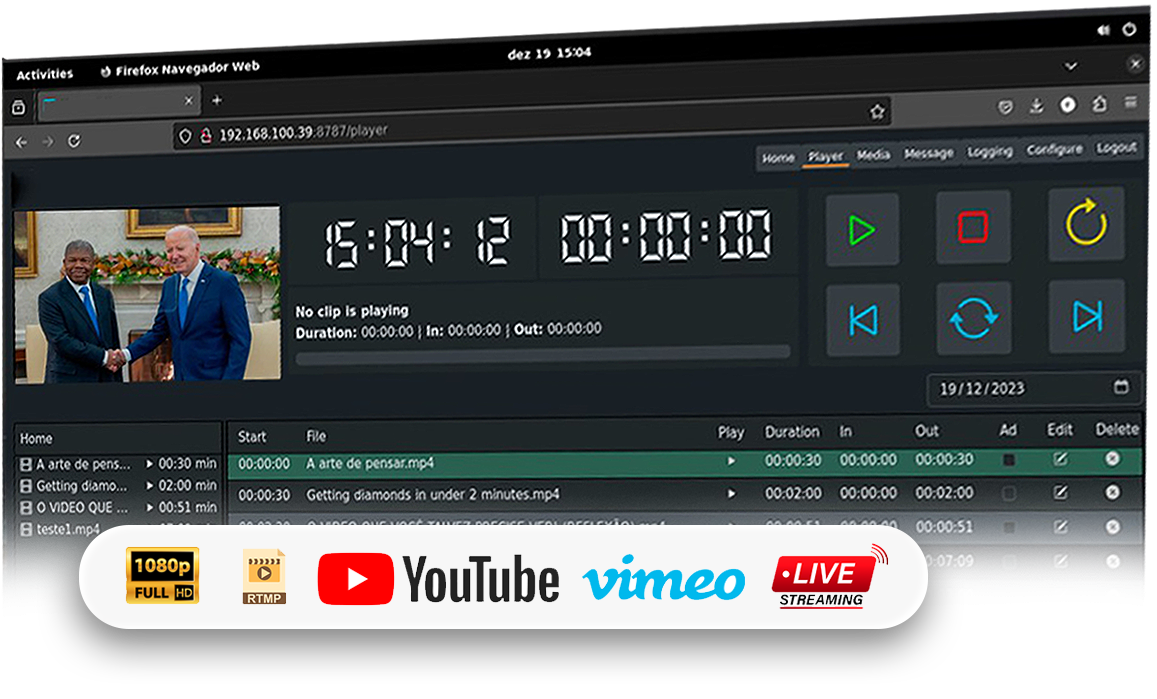Toggle Ad checkbox for 00:00:51 duration row

click(1009, 527)
